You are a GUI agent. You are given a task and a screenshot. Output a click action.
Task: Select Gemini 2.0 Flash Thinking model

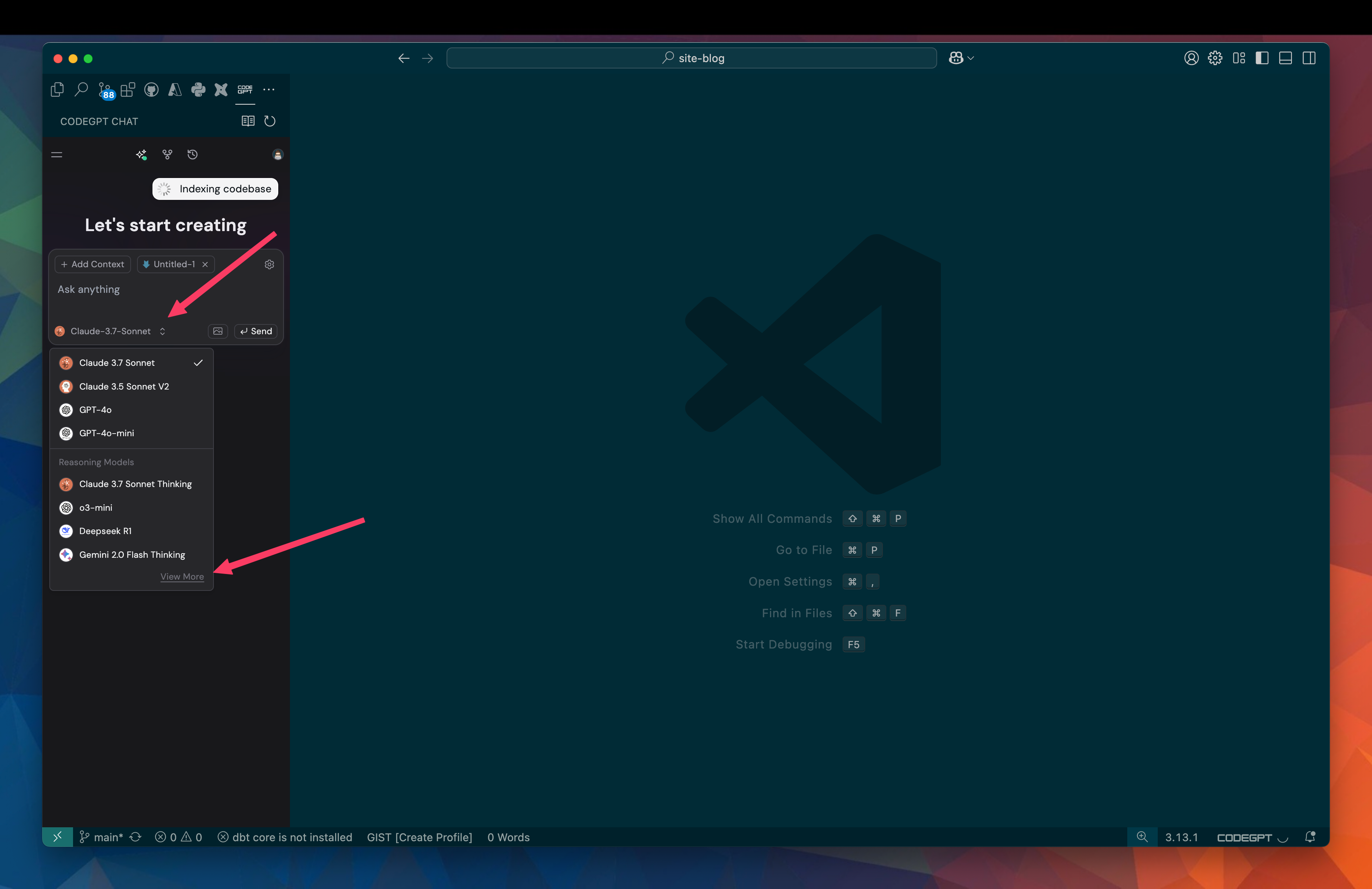pyautogui.click(x=131, y=555)
